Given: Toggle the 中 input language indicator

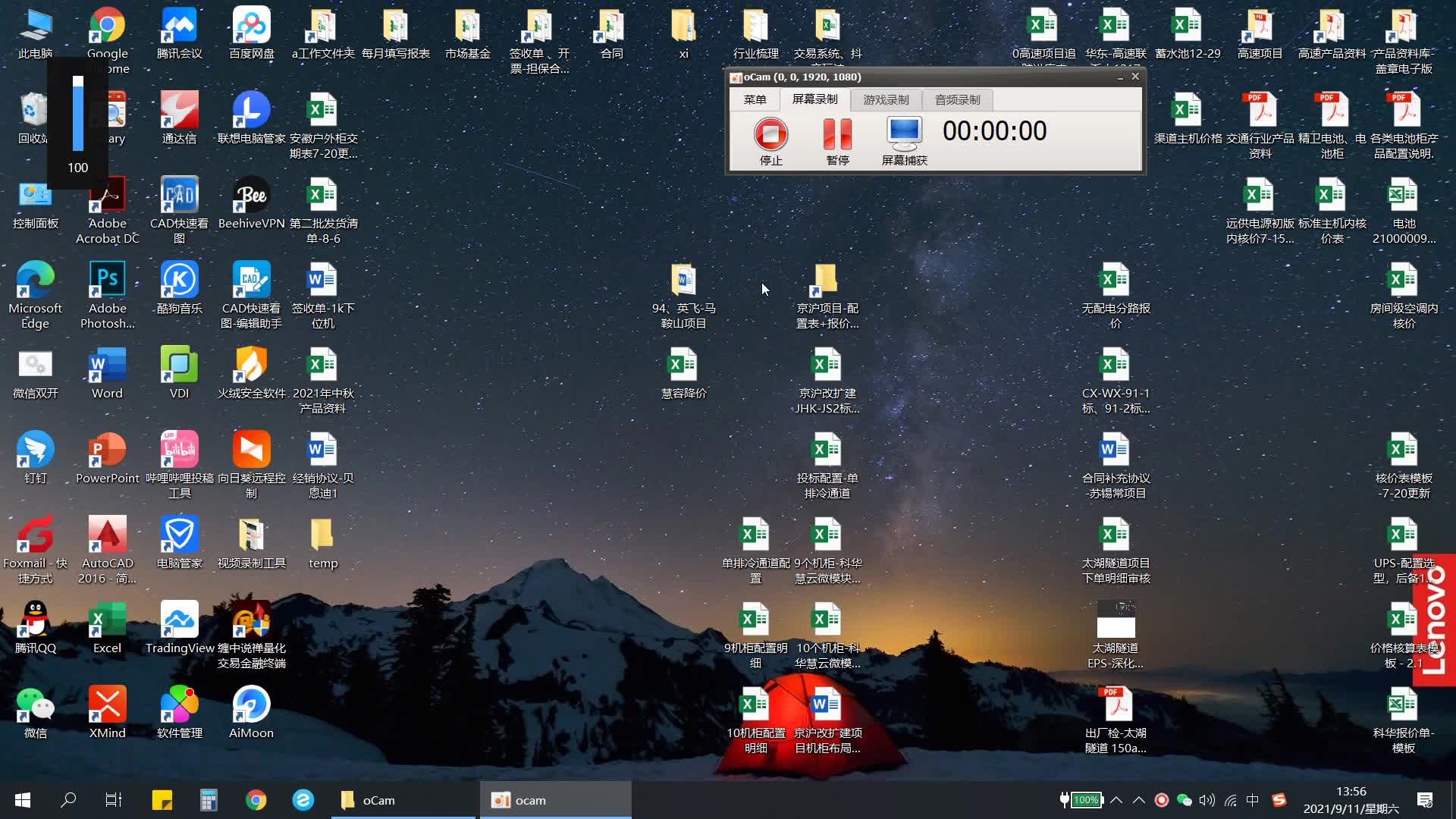Looking at the screenshot, I should pyautogui.click(x=1252, y=800).
